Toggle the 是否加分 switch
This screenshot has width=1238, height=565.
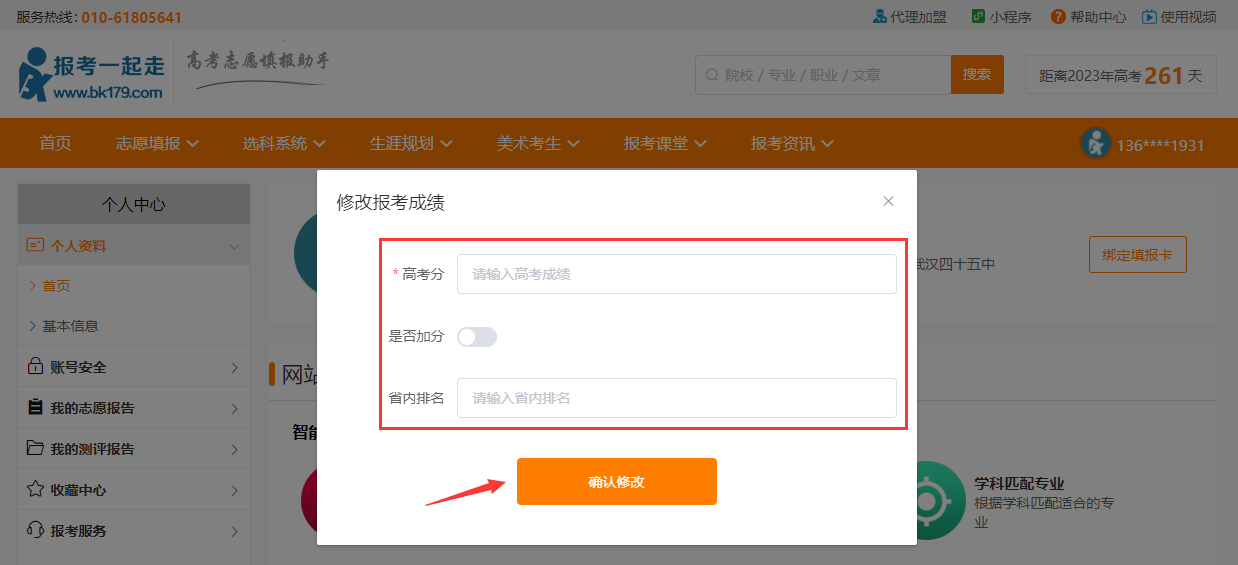pyautogui.click(x=477, y=337)
